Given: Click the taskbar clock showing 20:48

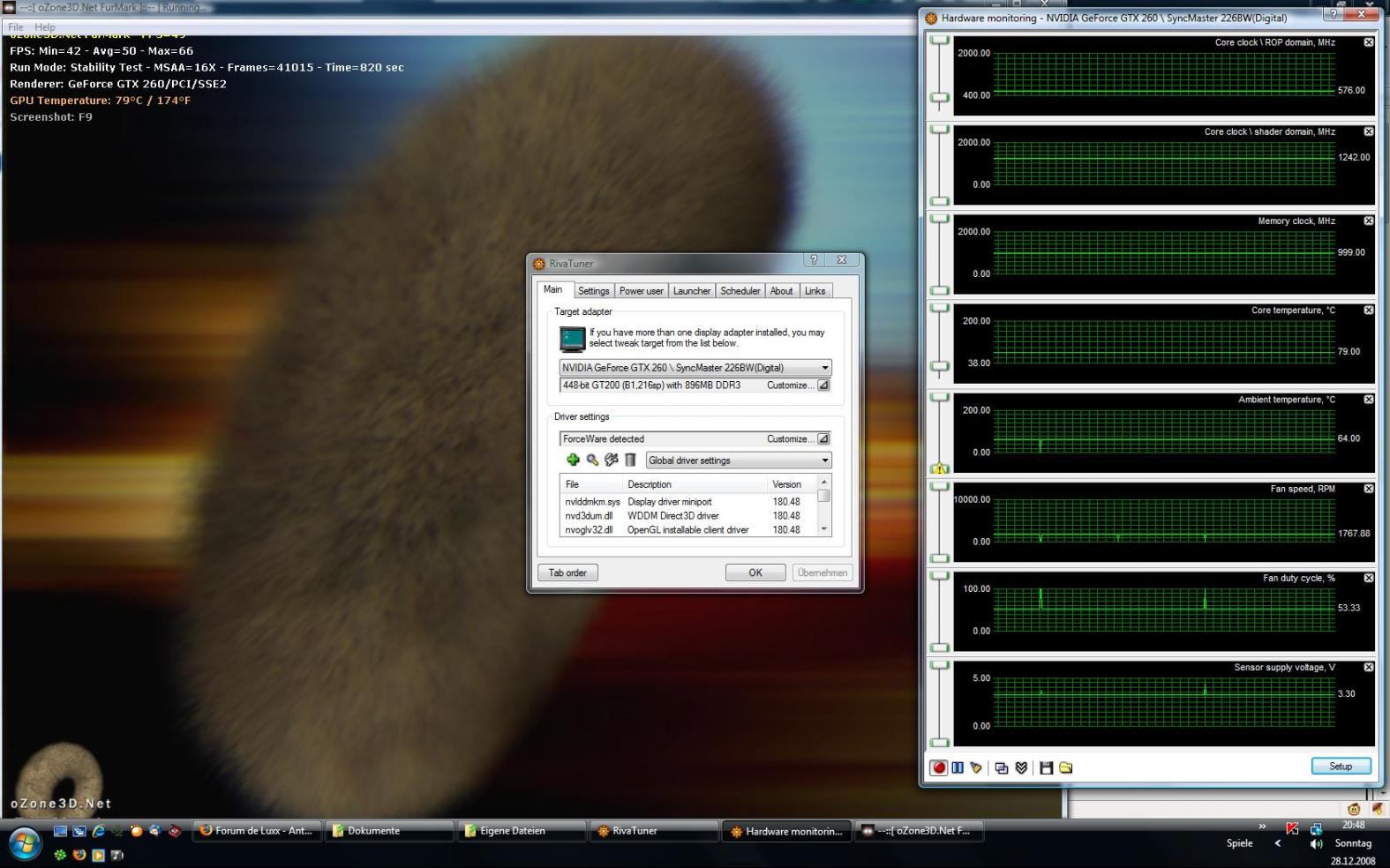Looking at the screenshot, I should point(1353,826).
